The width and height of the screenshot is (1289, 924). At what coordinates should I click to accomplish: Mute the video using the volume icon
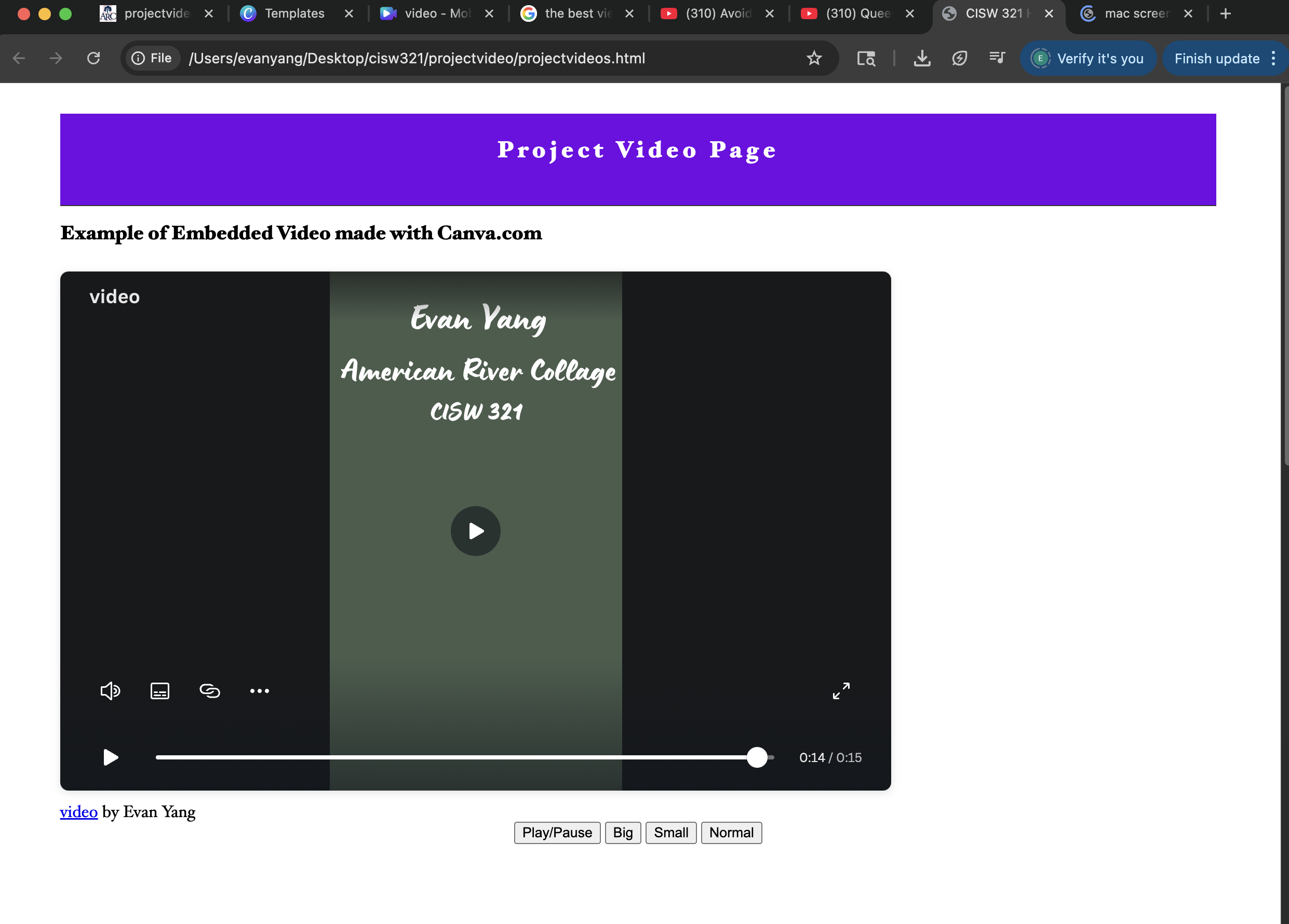coord(110,690)
